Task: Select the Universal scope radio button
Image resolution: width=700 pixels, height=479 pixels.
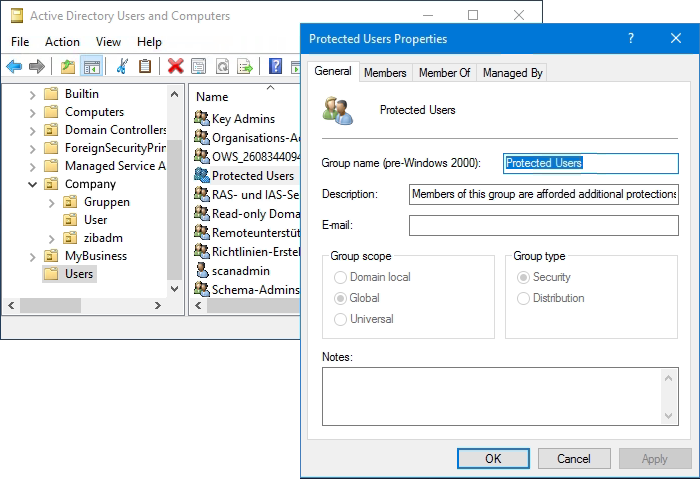Action: (340, 319)
